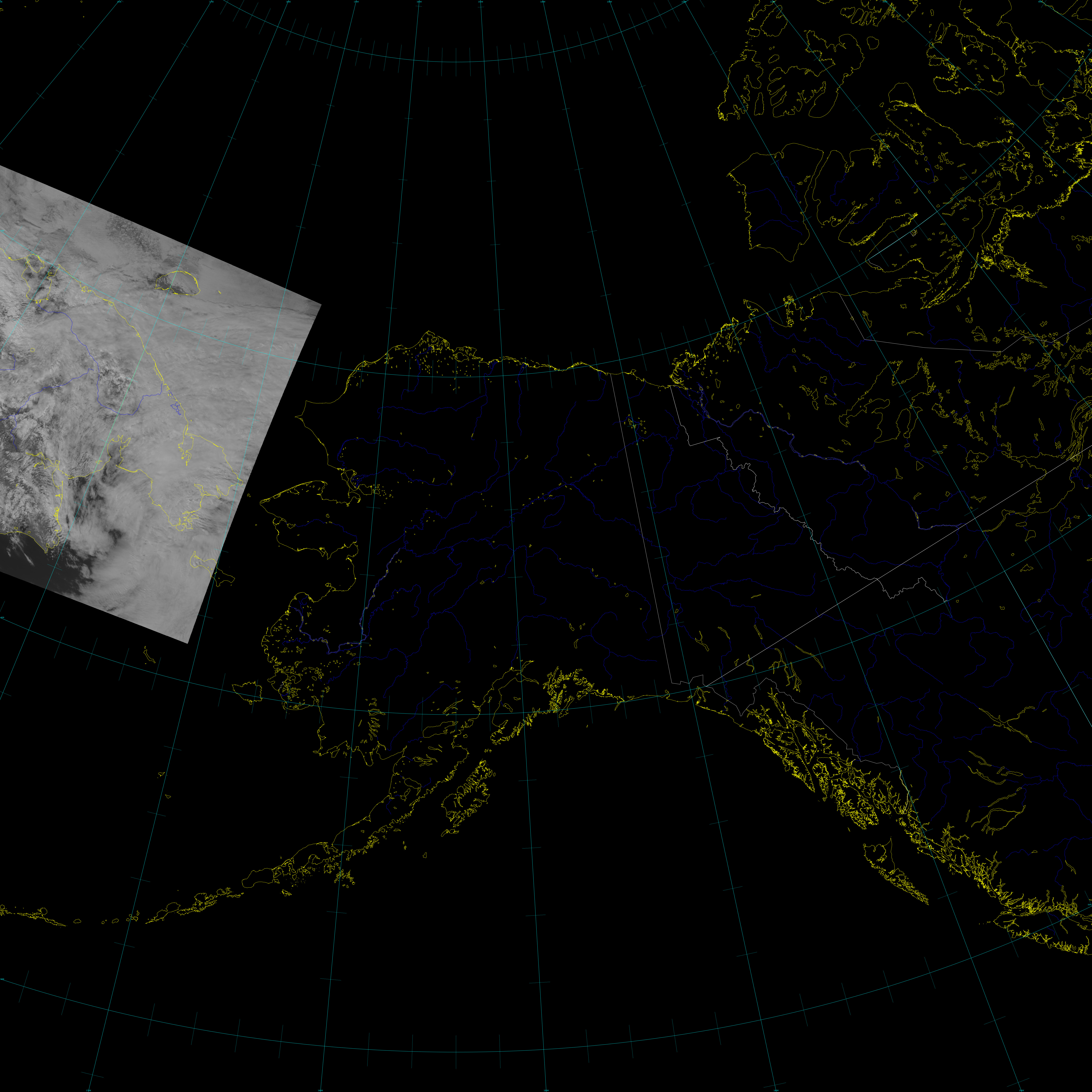Click the 160E longitude label
The image size is (1092, 1092).
[x=119, y=2]
